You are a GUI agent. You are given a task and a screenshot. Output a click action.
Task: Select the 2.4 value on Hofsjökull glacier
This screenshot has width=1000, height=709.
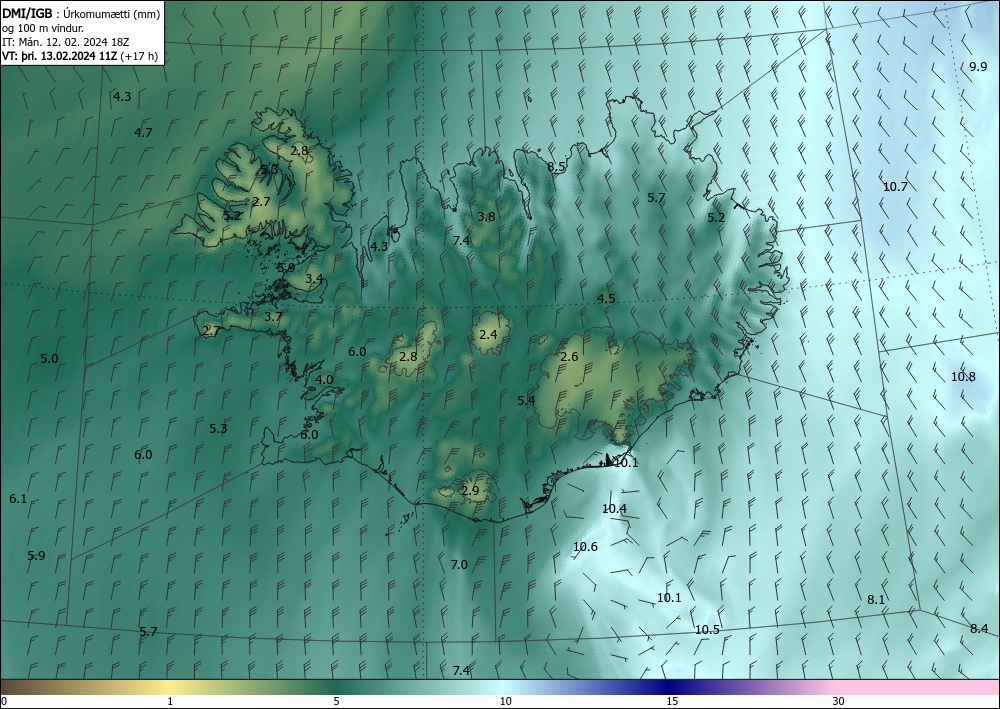click(488, 334)
